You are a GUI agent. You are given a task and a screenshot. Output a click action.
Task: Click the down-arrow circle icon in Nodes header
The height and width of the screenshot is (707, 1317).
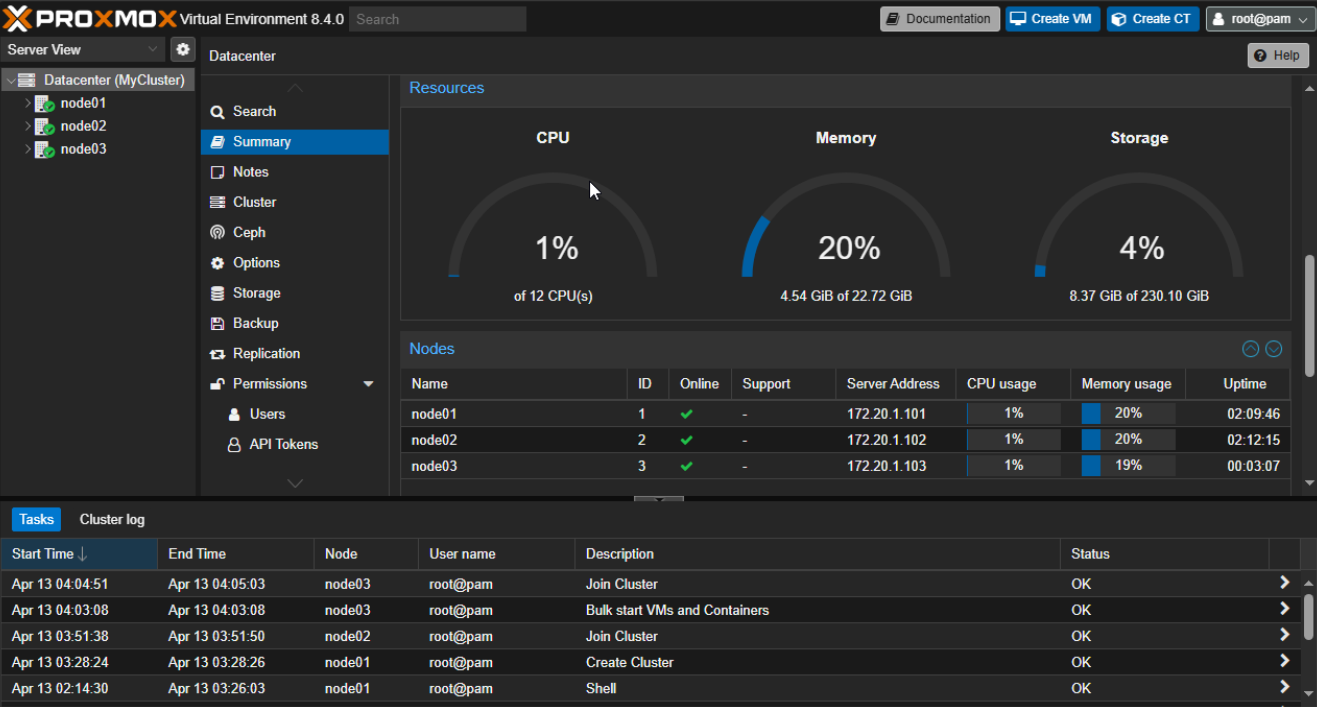coord(1274,349)
